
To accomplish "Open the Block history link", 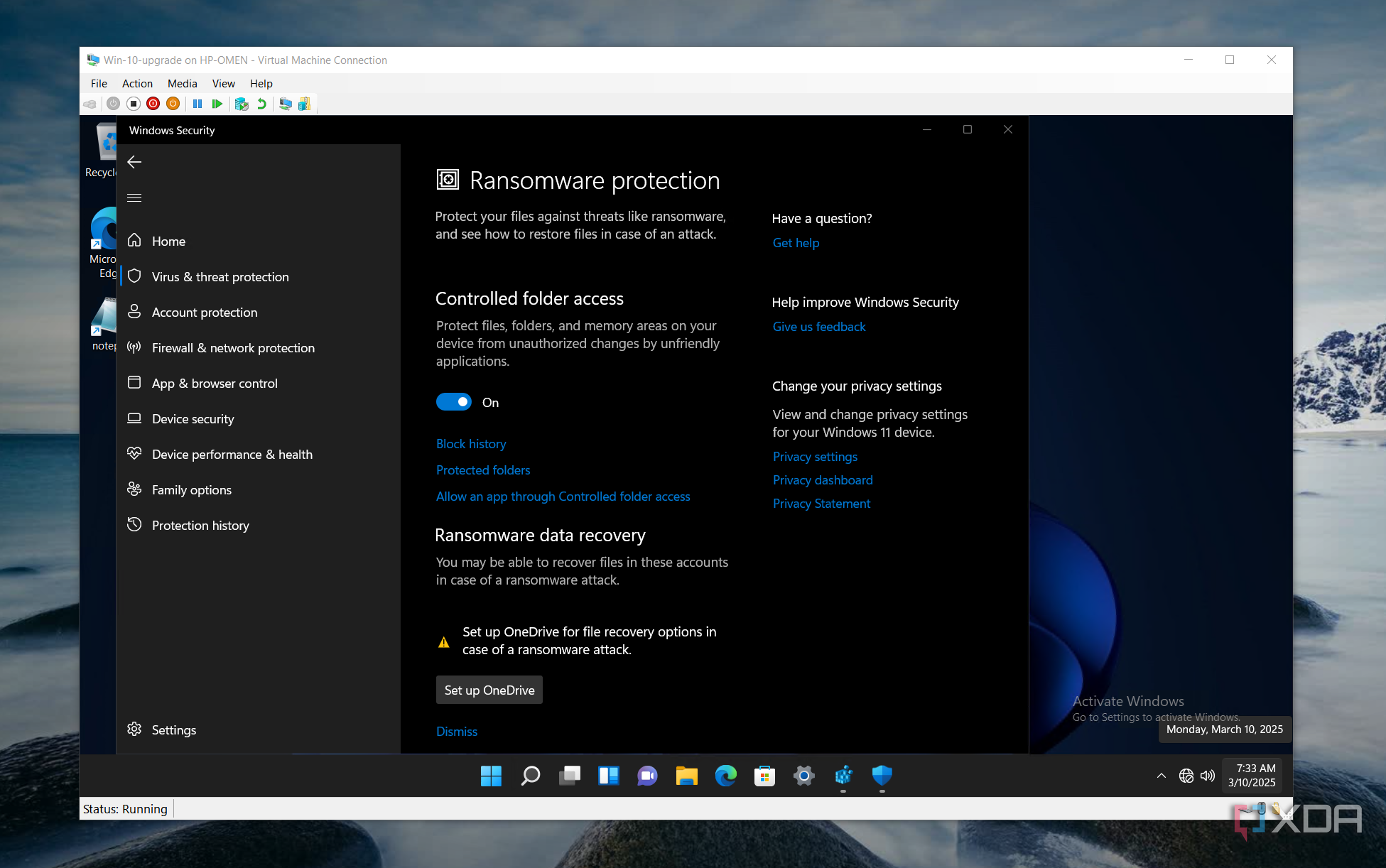I will tap(471, 444).
